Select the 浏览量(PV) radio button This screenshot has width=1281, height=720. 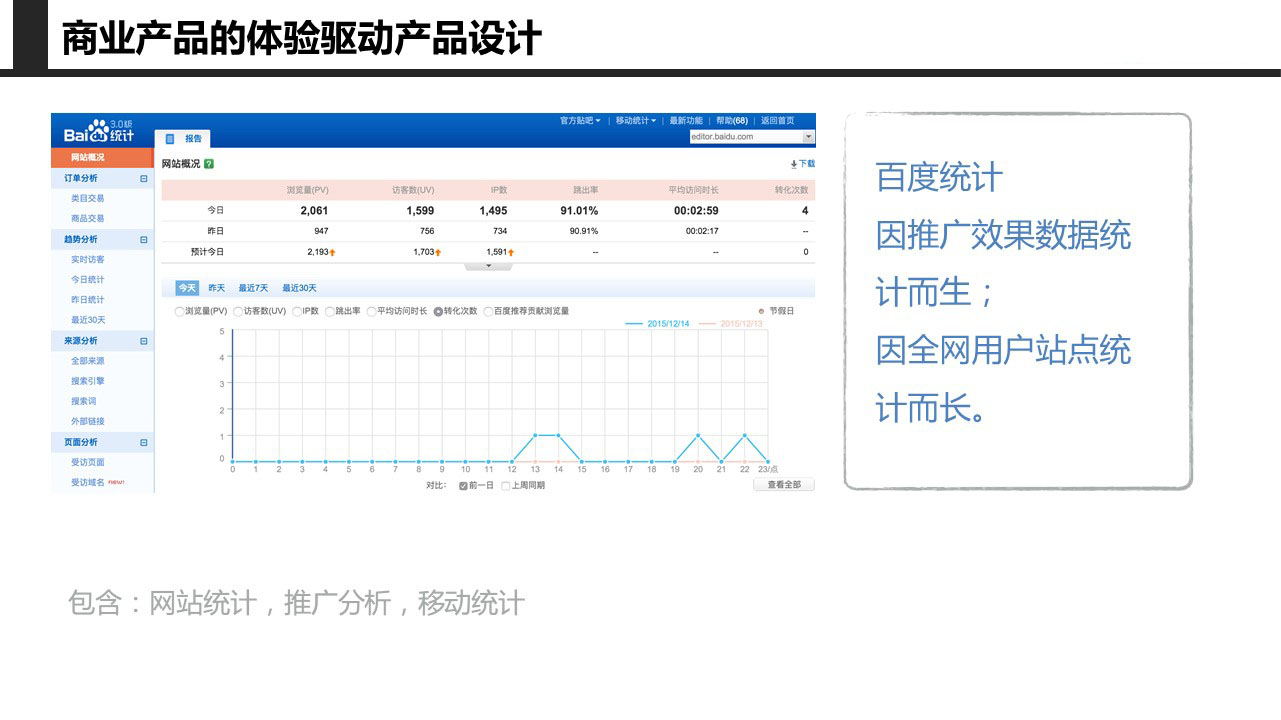pyautogui.click(x=180, y=312)
